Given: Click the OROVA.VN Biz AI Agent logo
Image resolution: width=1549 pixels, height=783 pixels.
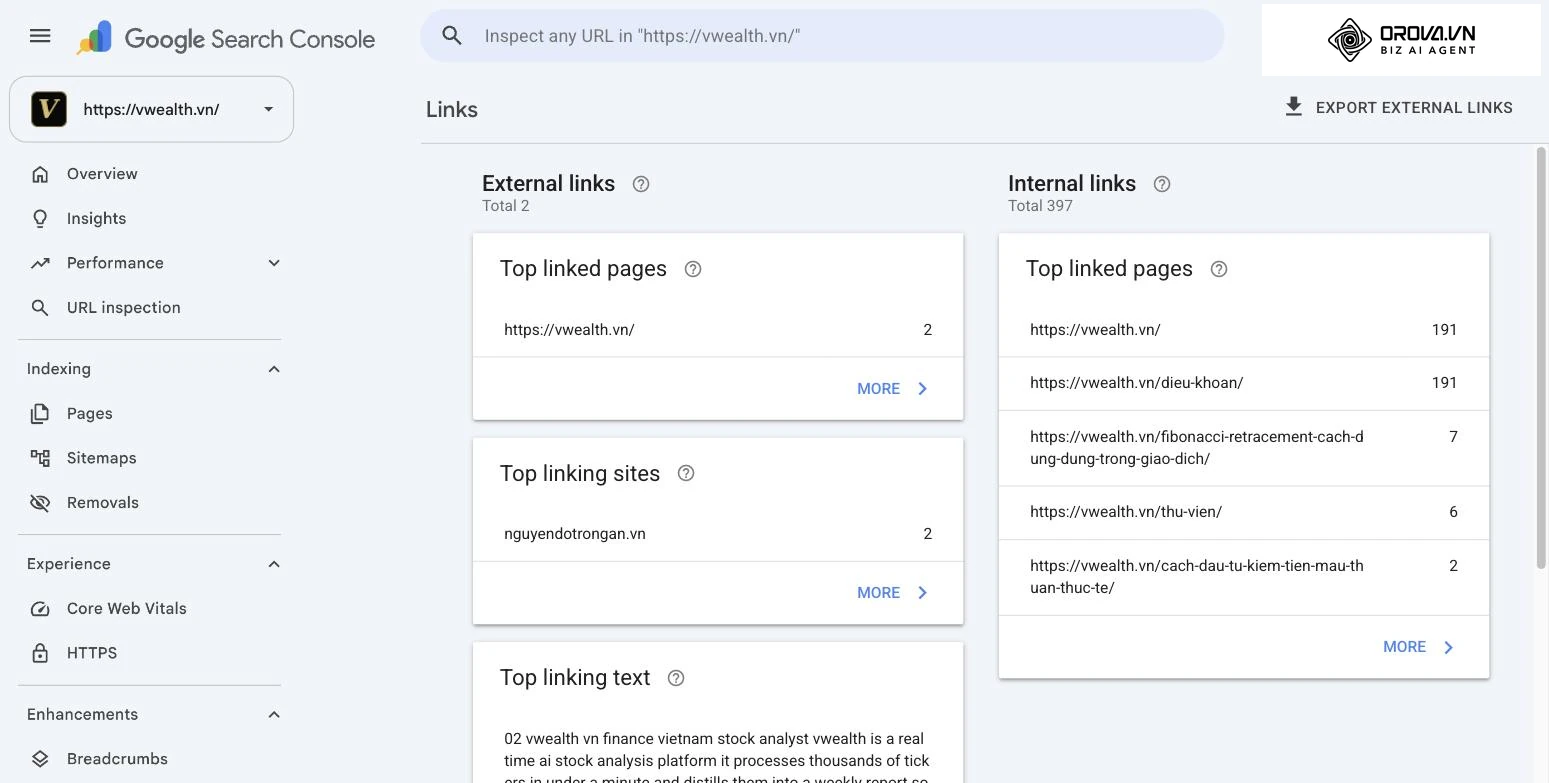Looking at the screenshot, I should [1401, 40].
